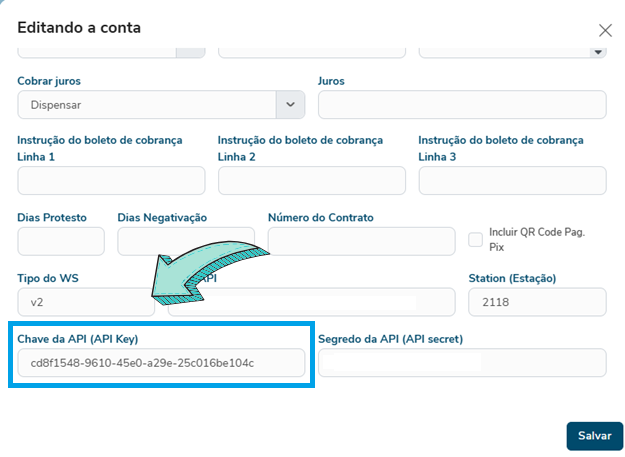This screenshot has height=457, width=625.
Task: Click the Station (Estação) field showing 2118
Action: pyautogui.click(x=537, y=302)
